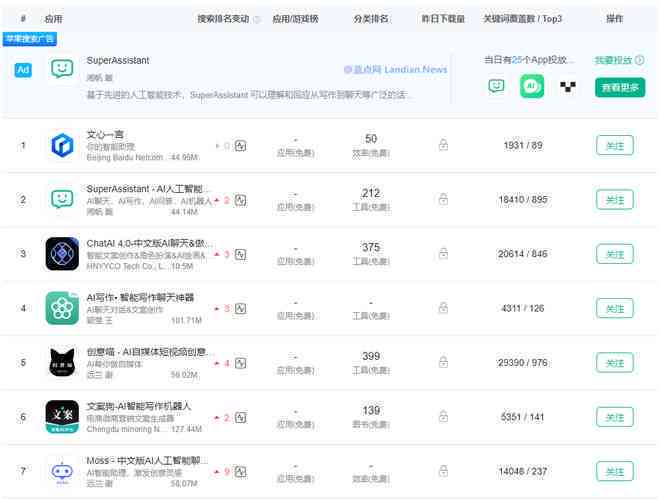Image resolution: width=660 pixels, height=499 pixels.
Task: Click download lock icon in 创意猫 row
Action: 443,362
